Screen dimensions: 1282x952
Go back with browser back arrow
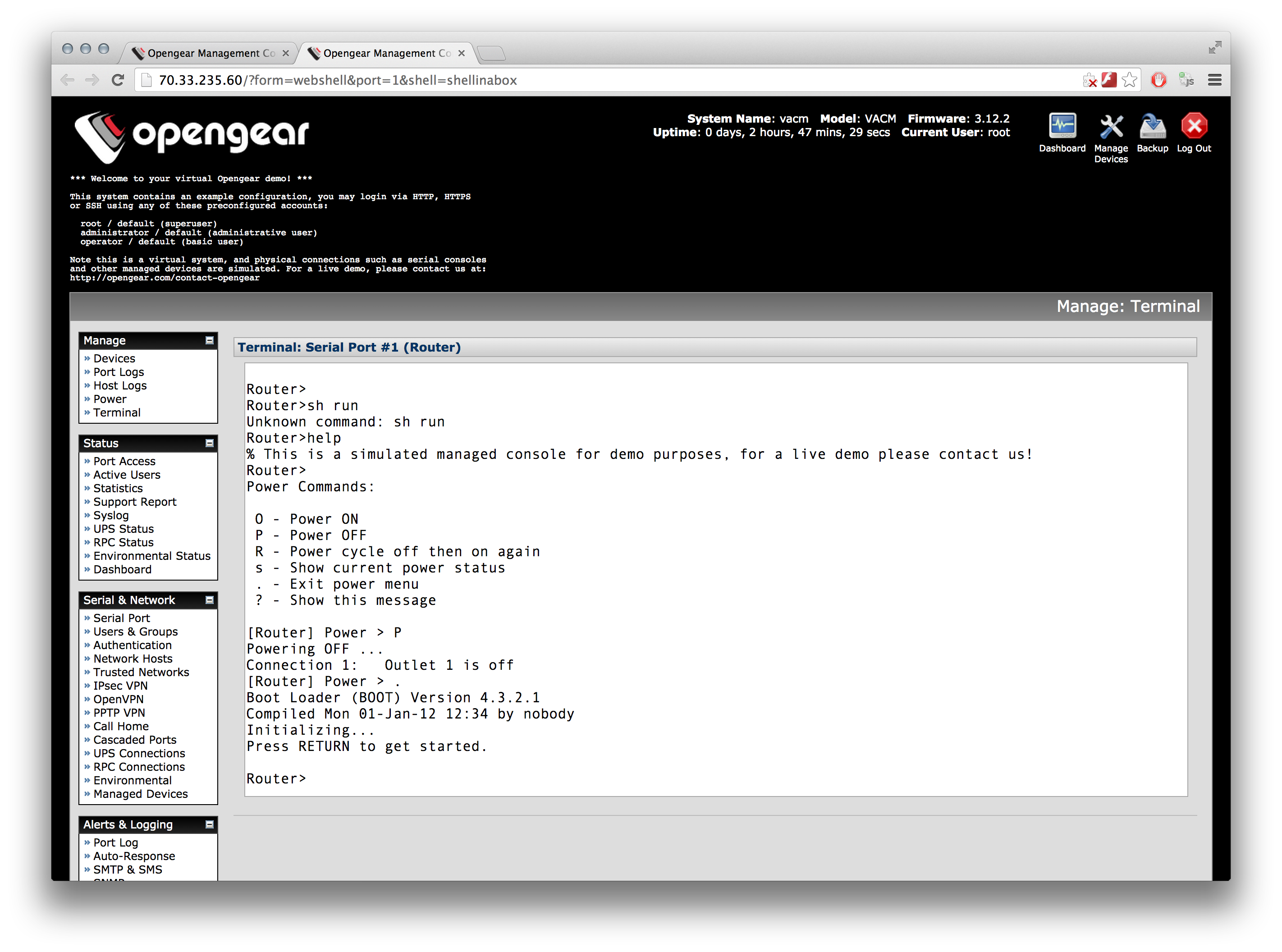[68, 80]
